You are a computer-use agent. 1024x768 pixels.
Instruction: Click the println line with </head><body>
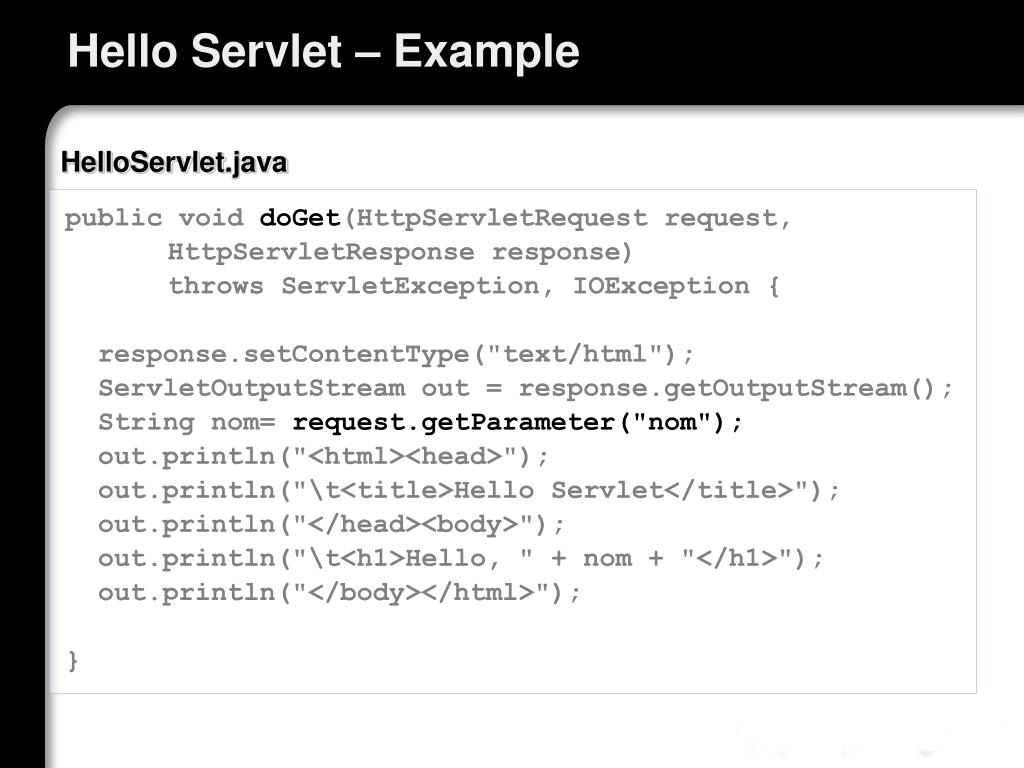coord(331,524)
